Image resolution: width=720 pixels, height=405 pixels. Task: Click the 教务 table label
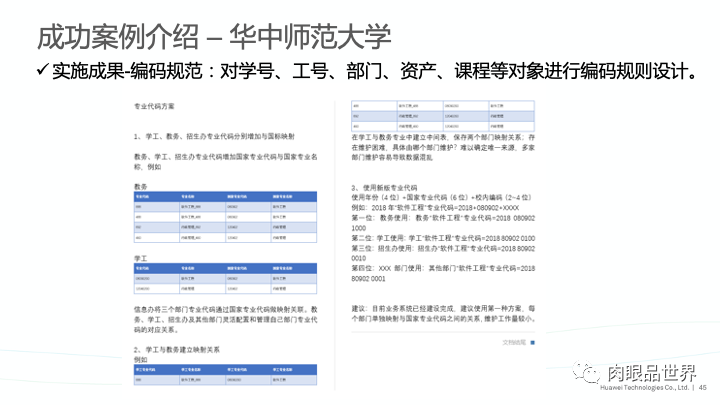pyautogui.click(x=141, y=186)
